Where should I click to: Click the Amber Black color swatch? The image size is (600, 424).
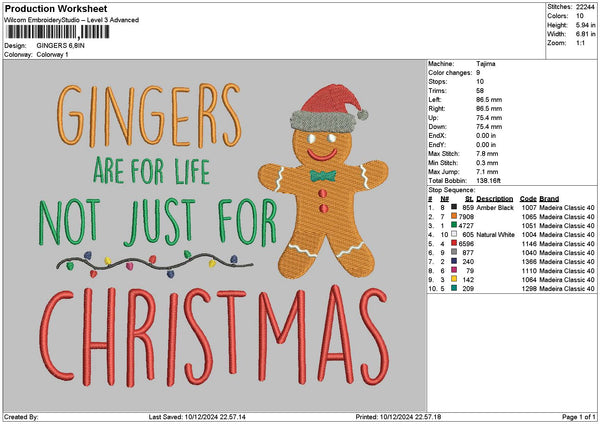453,207
